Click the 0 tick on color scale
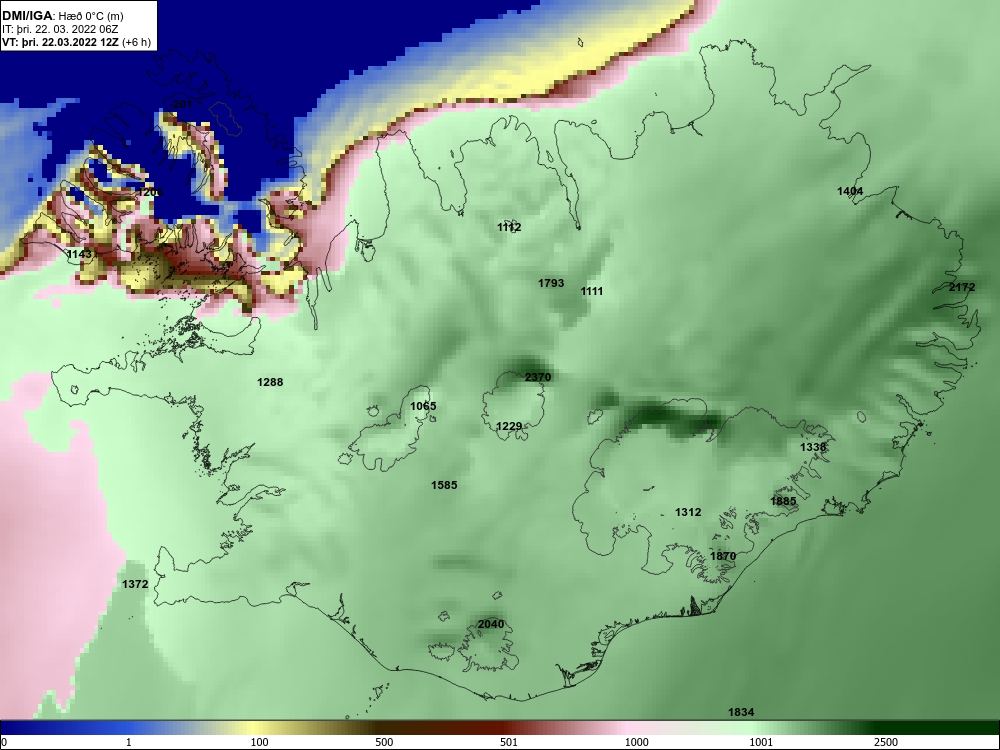The image size is (1000, 750). pos(4,742)
